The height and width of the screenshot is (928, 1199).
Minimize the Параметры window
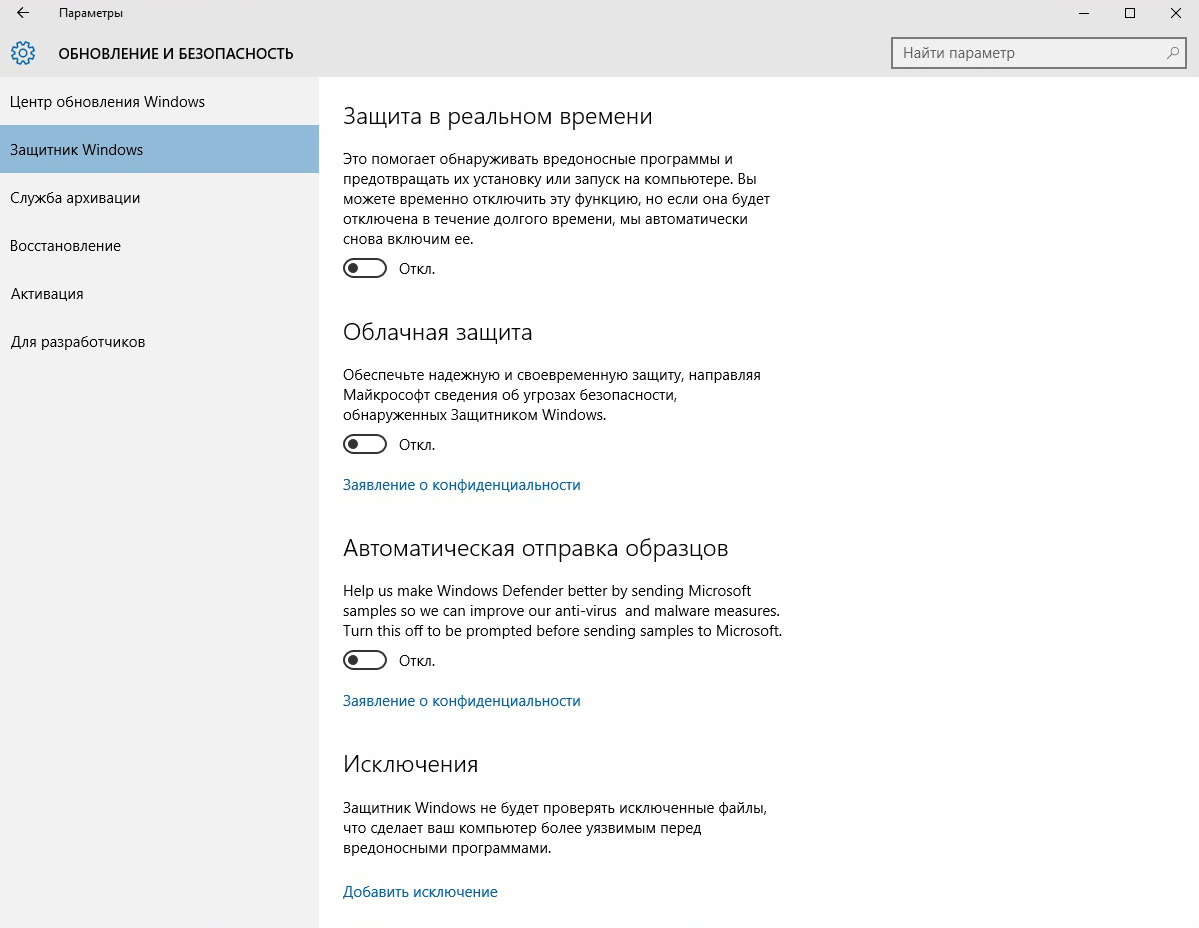point(1084,13)
